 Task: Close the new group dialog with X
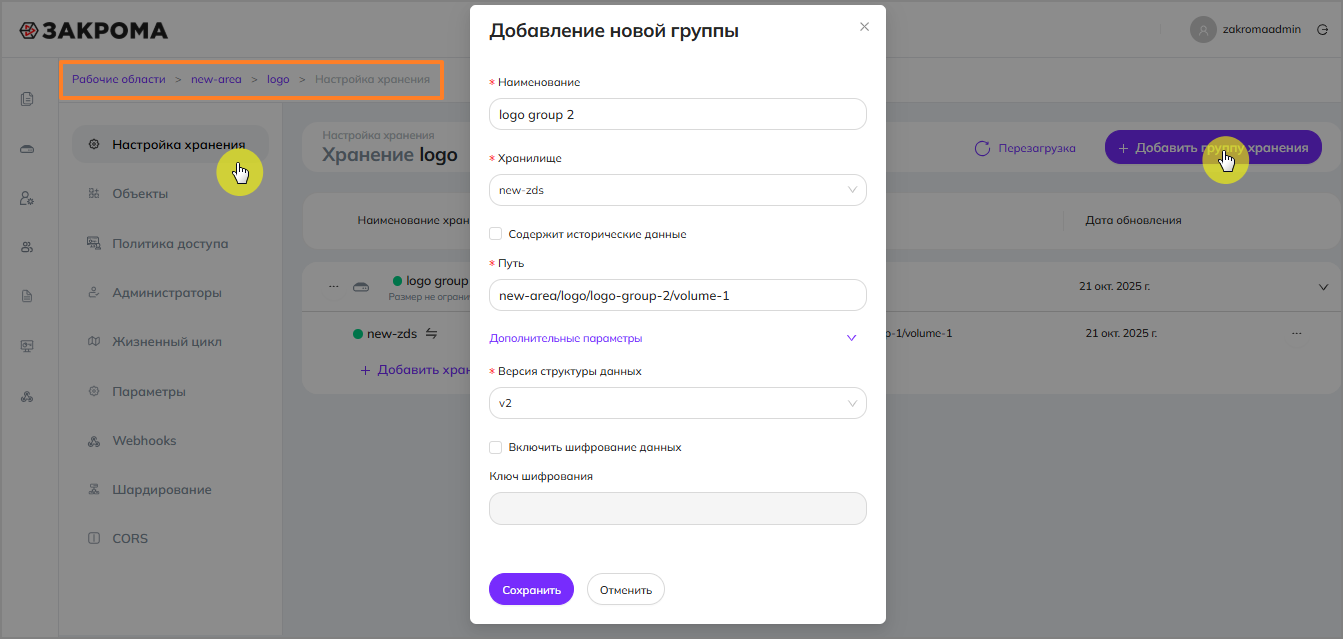(864, 27)
